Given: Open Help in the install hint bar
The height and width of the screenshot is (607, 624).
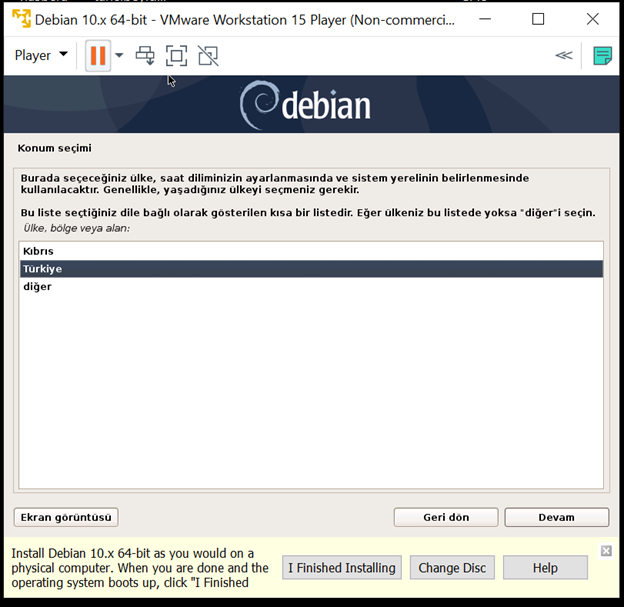Looking at the screenshot, I should click(545, 568).
